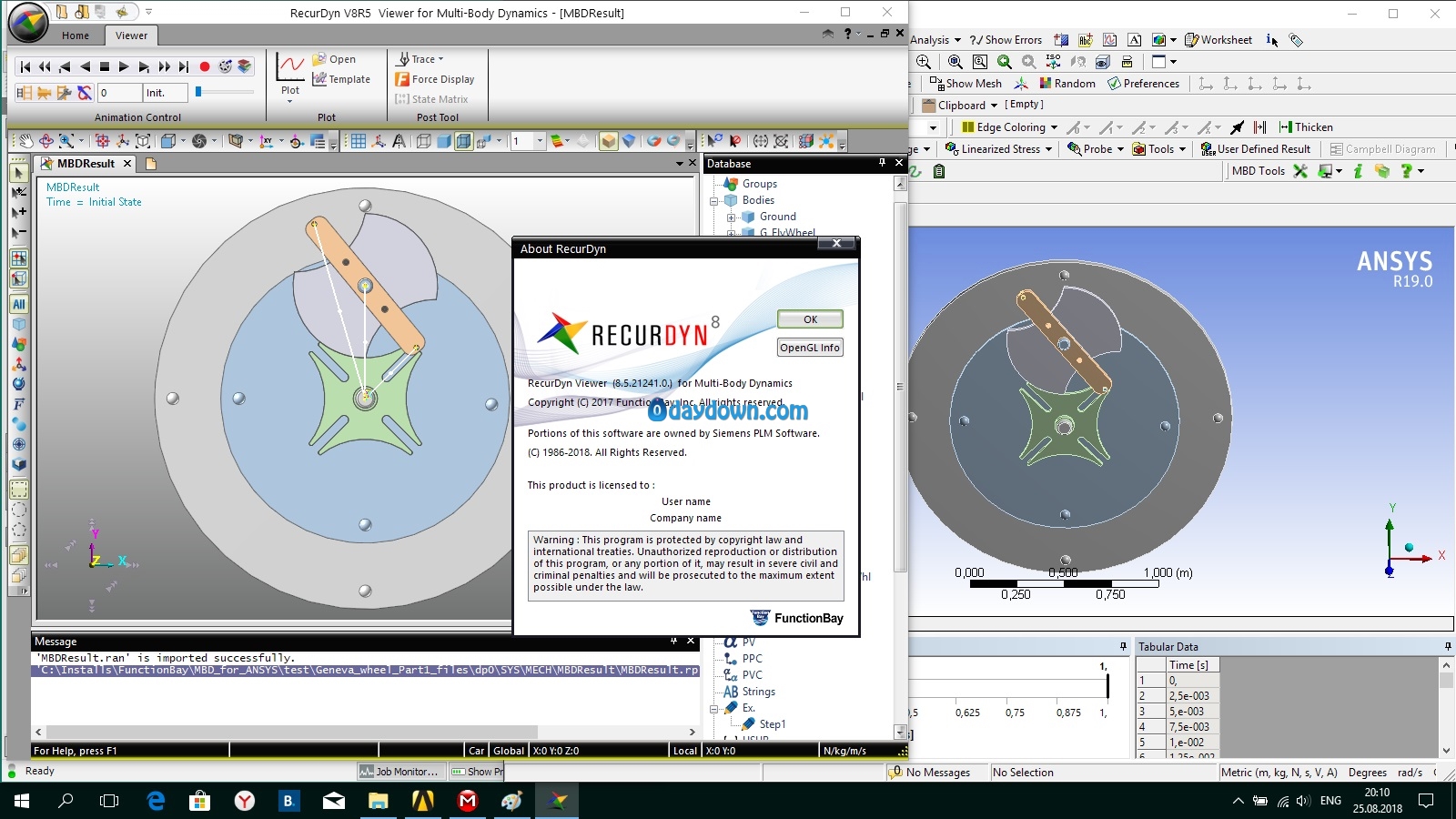Open the MBD Tools help question icon
This screenshot has width=1456, height=819.
[x=1407, y=171]
